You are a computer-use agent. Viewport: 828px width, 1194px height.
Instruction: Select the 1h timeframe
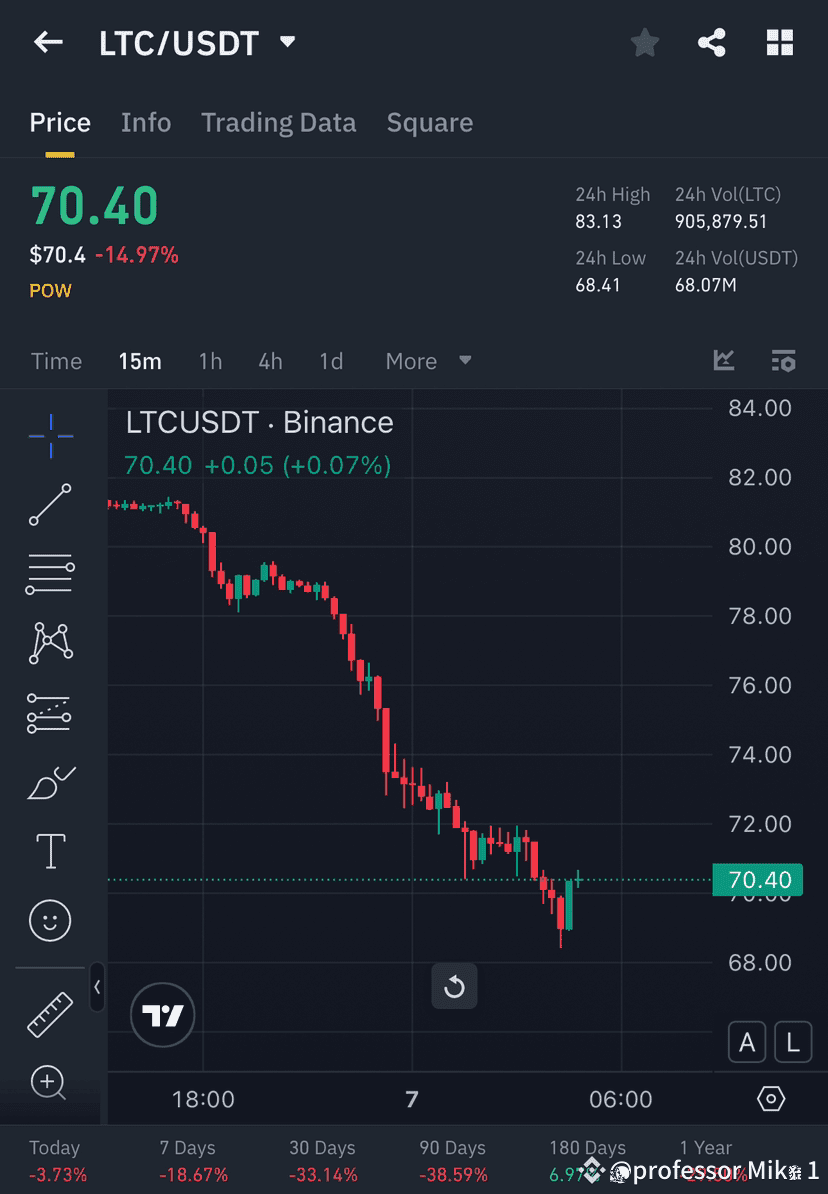[x=210, y=361]
